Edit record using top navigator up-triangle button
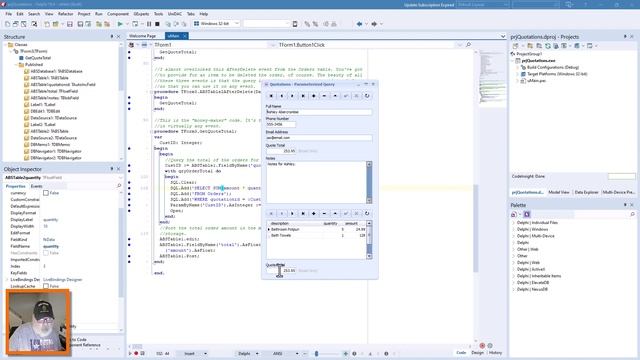Screen dimensions: 640x360 pyautogui.click(x=335, y=96)
